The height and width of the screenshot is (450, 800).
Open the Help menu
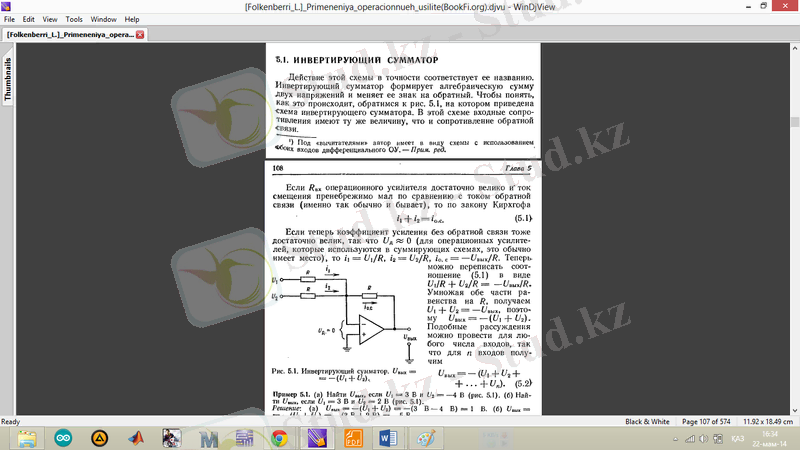point(133,19)
